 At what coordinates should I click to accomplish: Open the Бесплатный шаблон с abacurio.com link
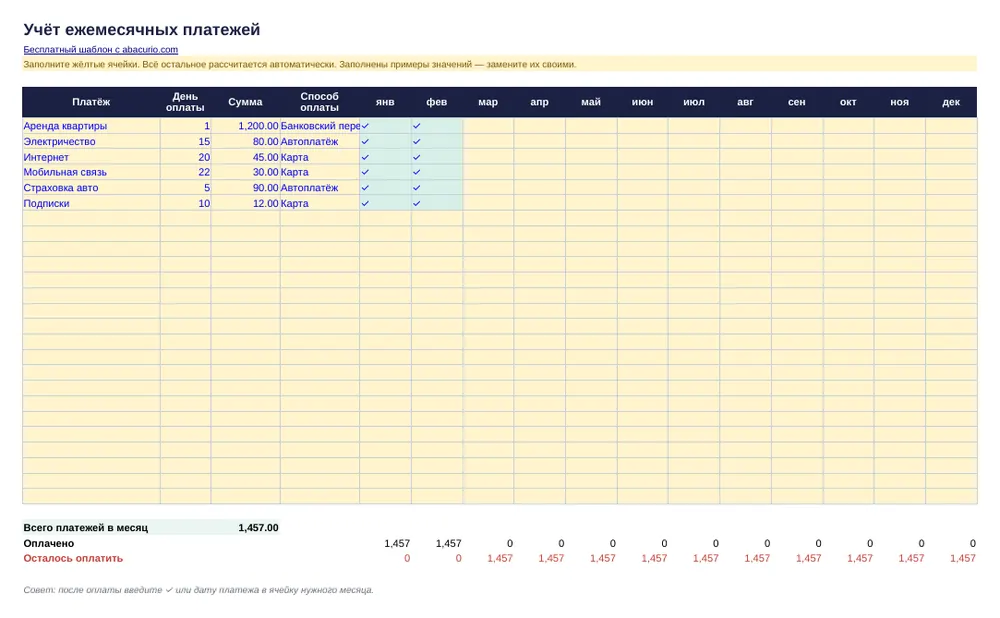pos(101,49)
